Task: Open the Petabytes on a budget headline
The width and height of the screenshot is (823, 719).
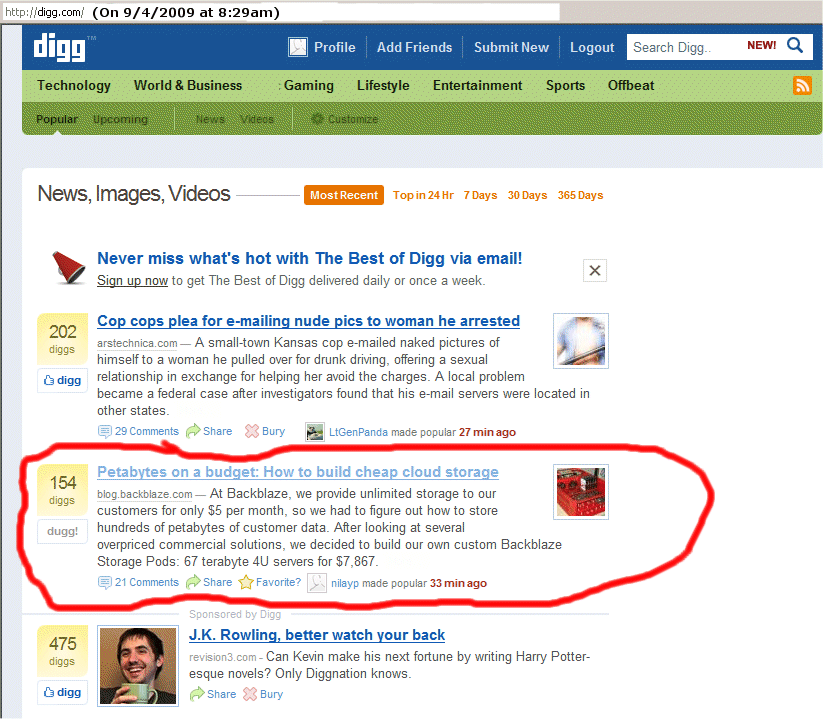Action: 298,472
